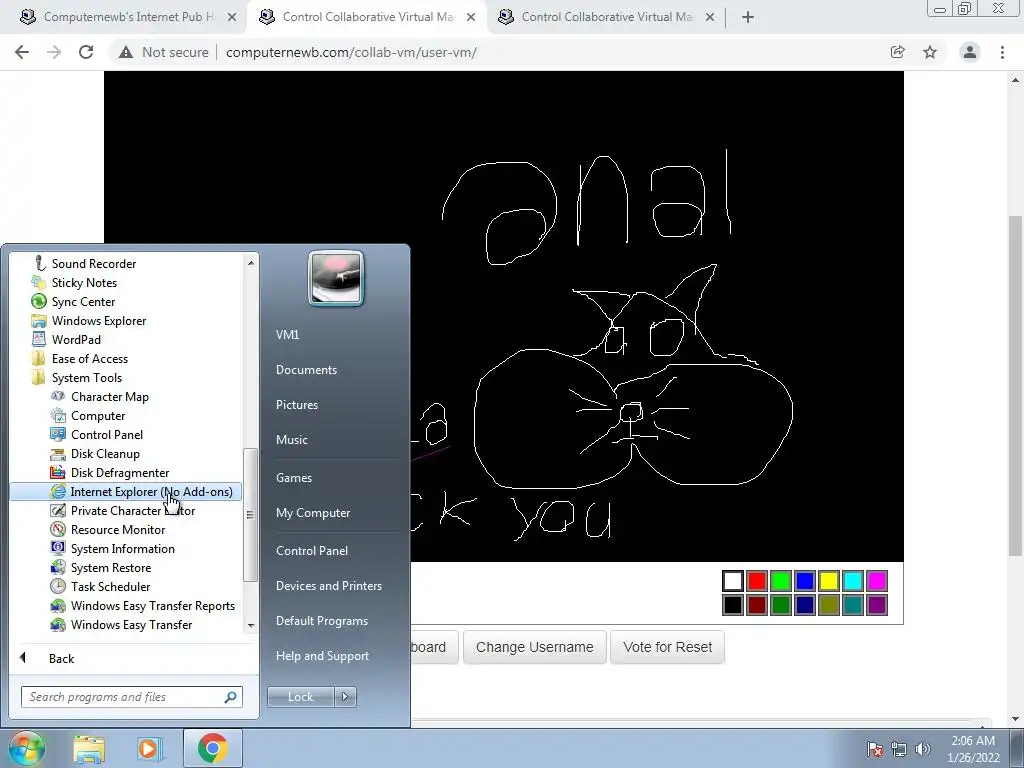
Task: Open Documents from the Start menu
Action: pos(306,370)
